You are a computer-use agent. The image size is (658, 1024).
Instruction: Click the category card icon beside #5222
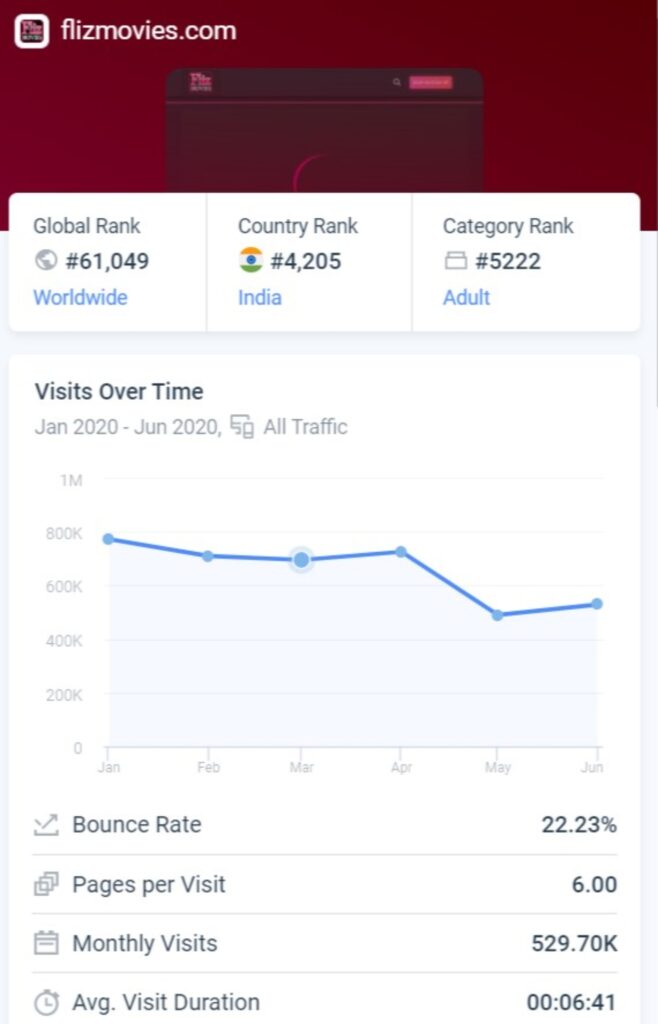pyautogui.click(x=455, y=262)
